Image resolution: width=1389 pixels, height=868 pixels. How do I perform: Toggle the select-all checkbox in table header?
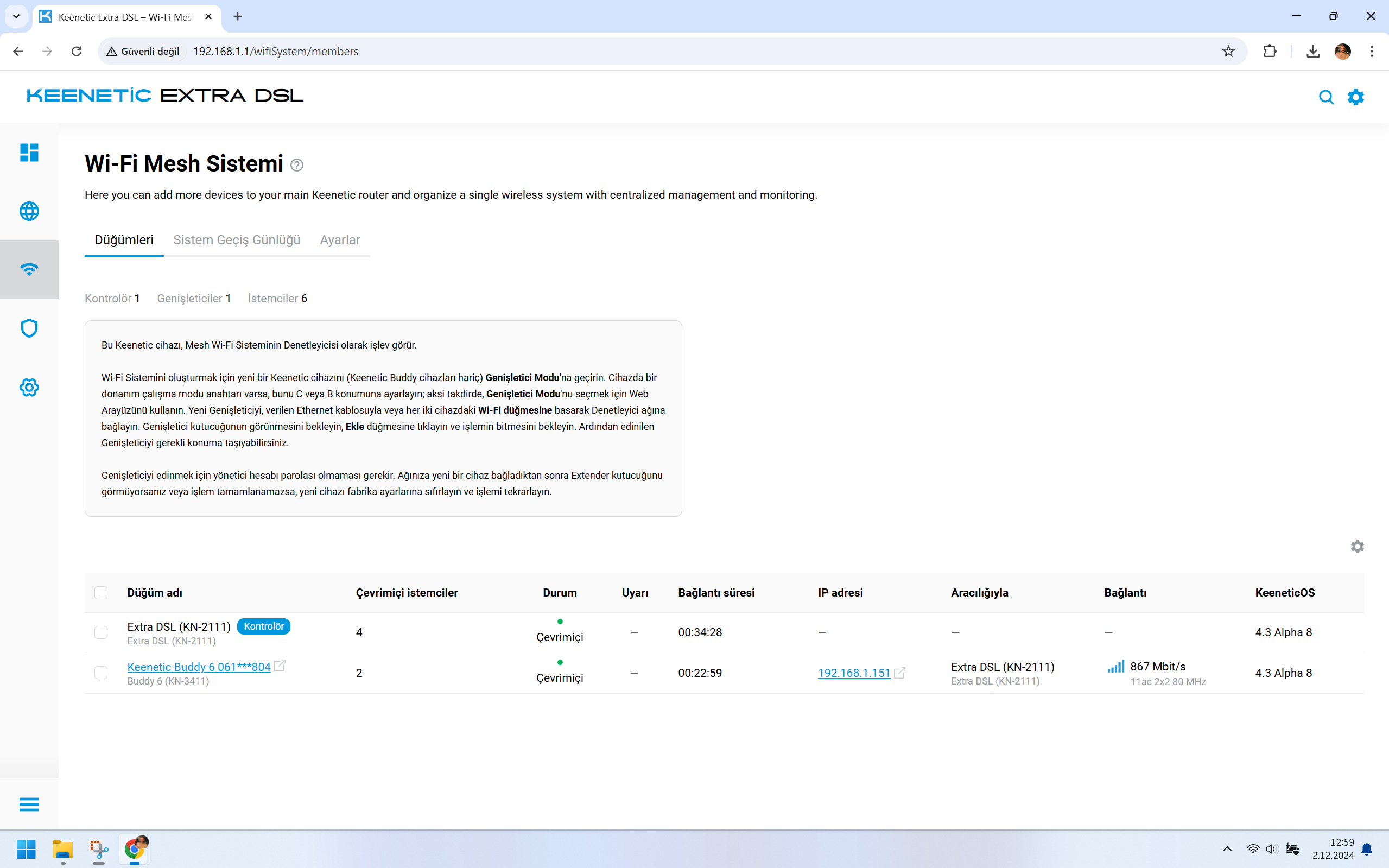pos(101,592)
